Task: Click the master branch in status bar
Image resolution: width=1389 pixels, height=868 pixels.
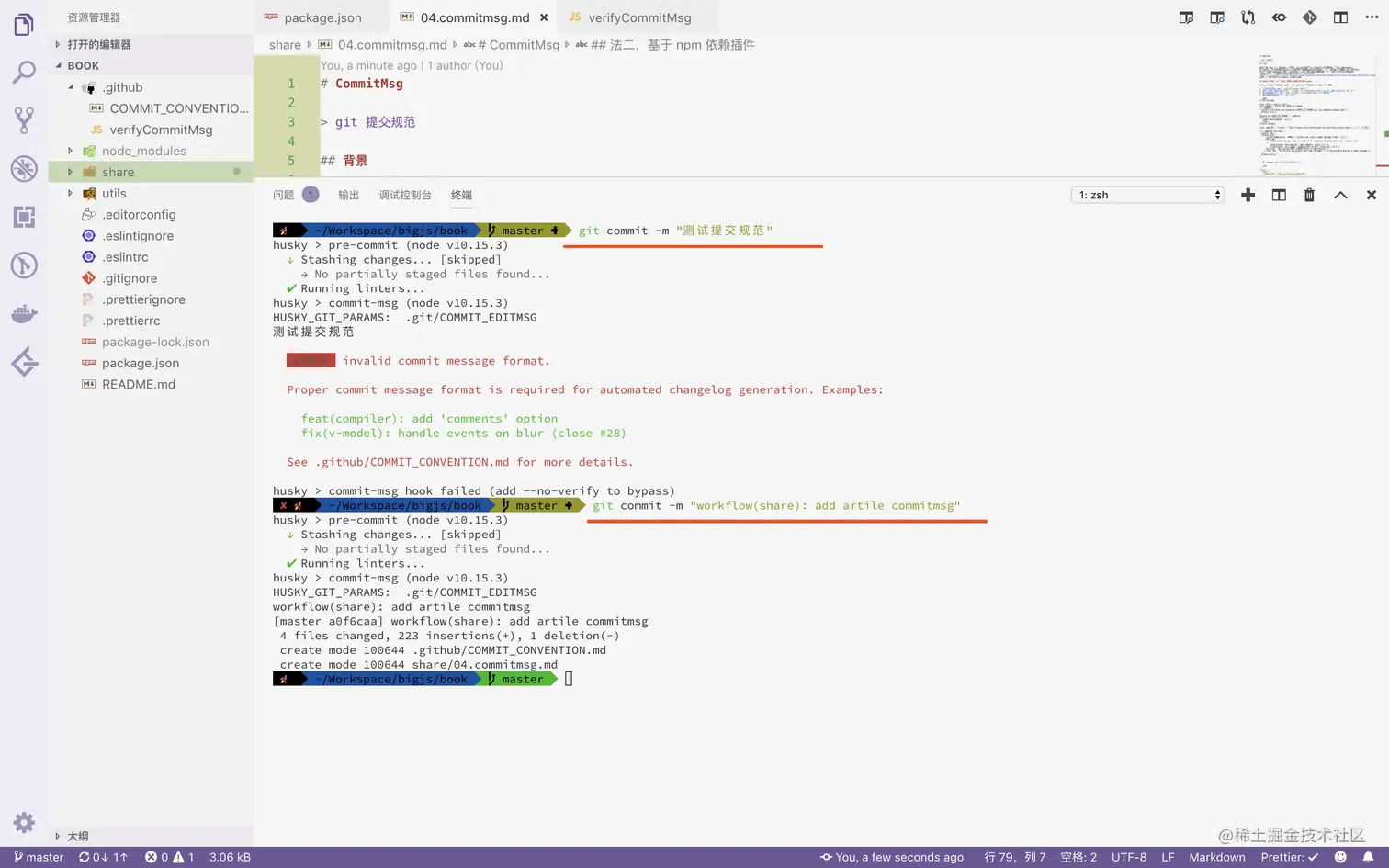Action: [39, 857]
